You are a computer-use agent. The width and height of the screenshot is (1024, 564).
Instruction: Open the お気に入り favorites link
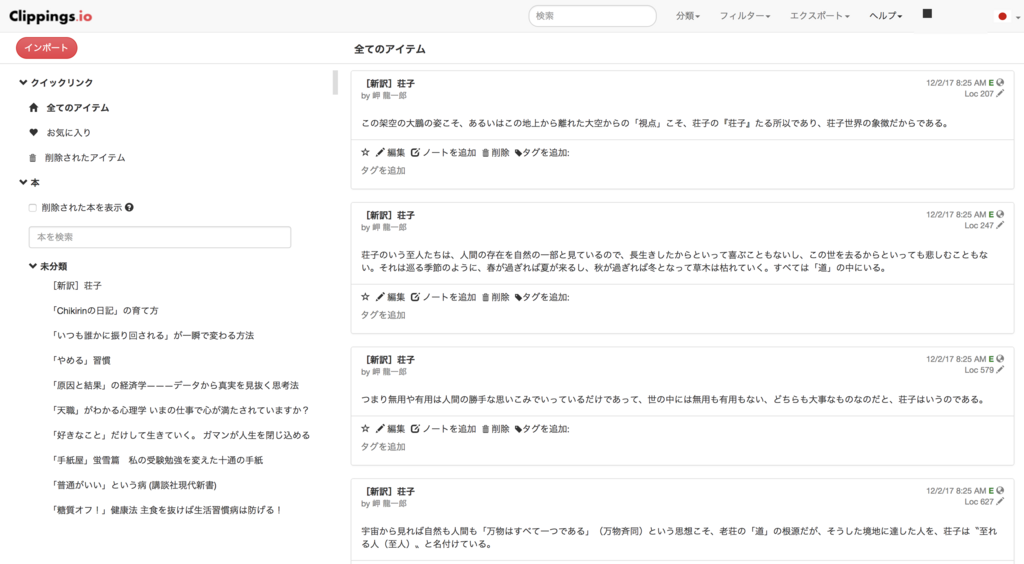pos(69,133)
